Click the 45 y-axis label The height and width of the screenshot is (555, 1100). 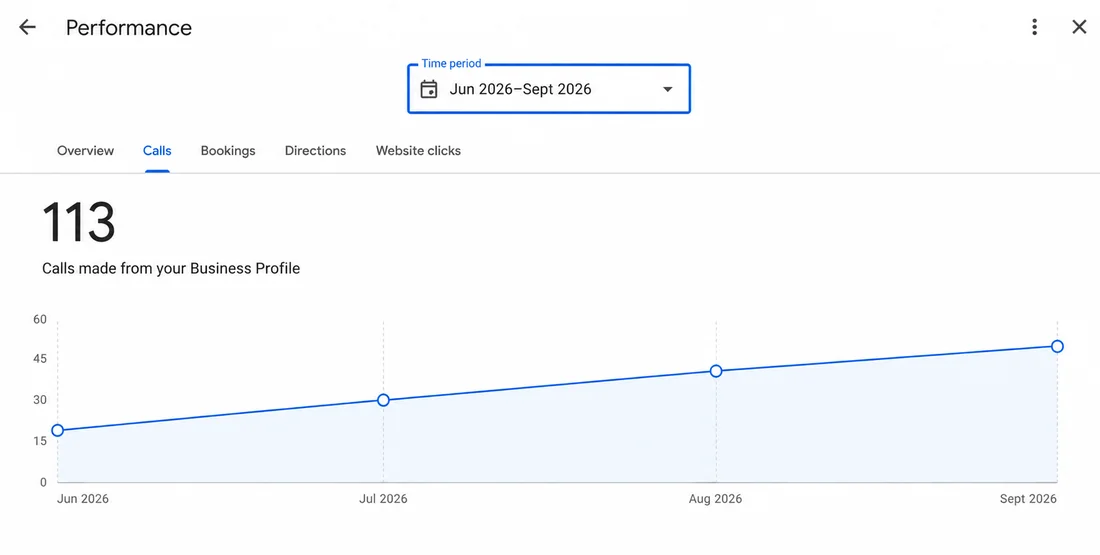pos(40,359)
